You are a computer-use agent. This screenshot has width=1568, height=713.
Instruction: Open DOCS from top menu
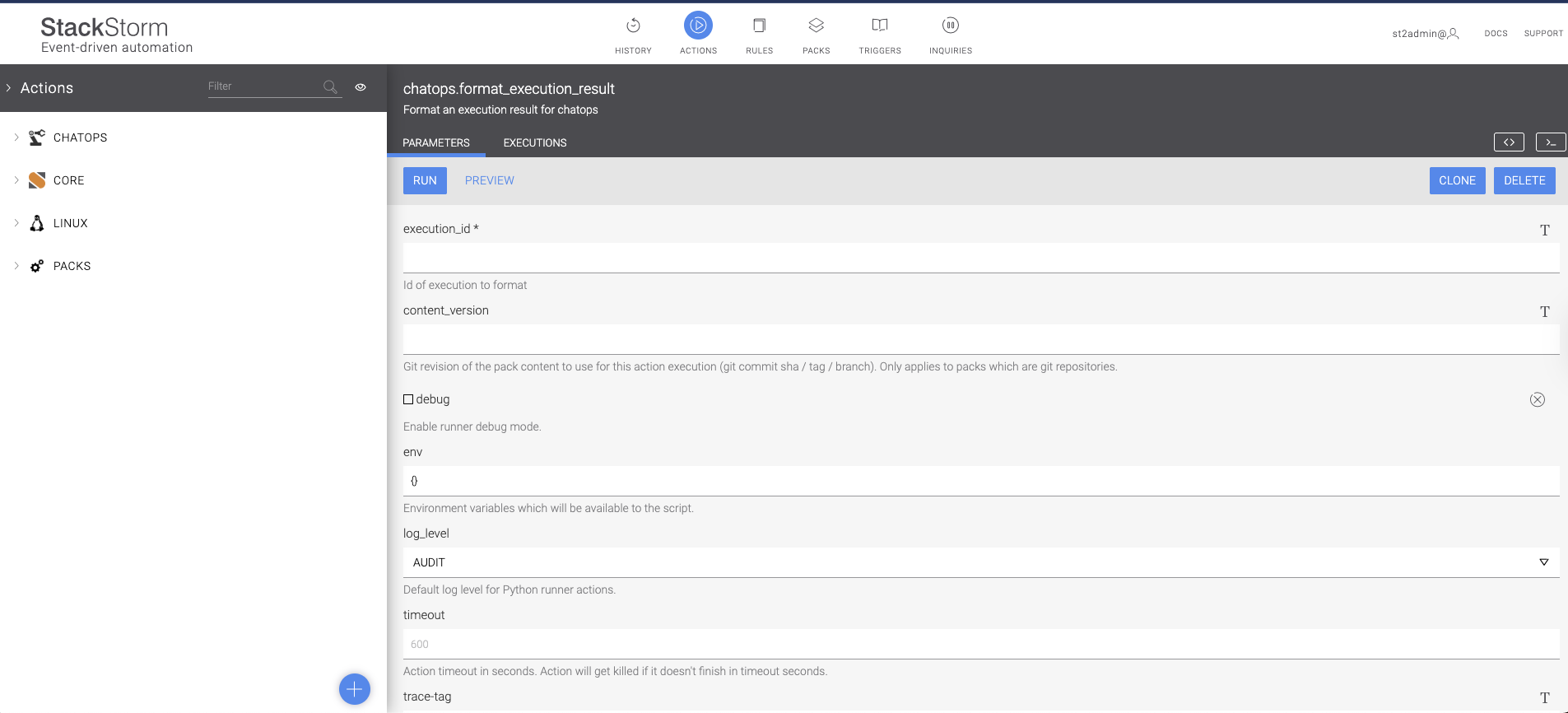(x=1496, y=34)
